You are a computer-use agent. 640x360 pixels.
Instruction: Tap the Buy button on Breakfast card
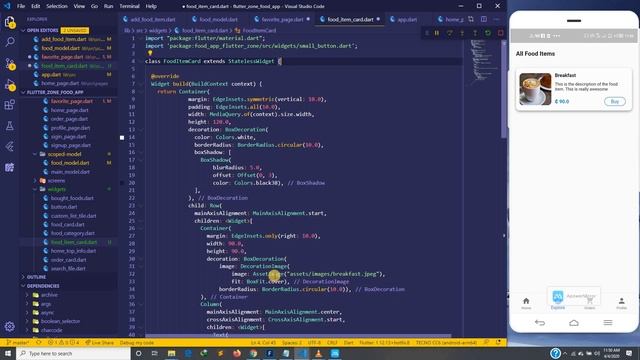[x=615, y=102]
